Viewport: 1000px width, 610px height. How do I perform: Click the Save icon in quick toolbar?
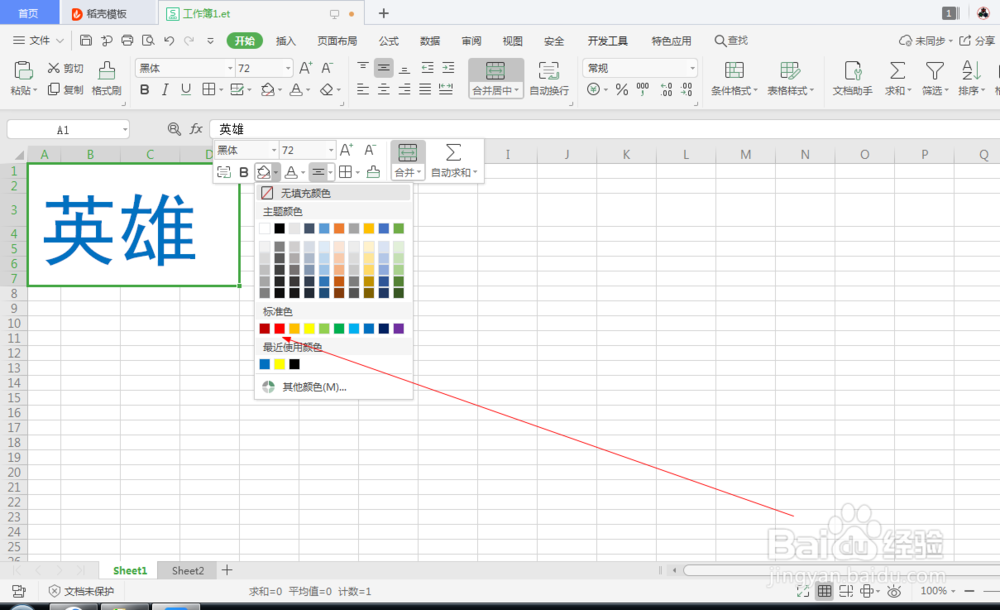click(x=86, y=40)
